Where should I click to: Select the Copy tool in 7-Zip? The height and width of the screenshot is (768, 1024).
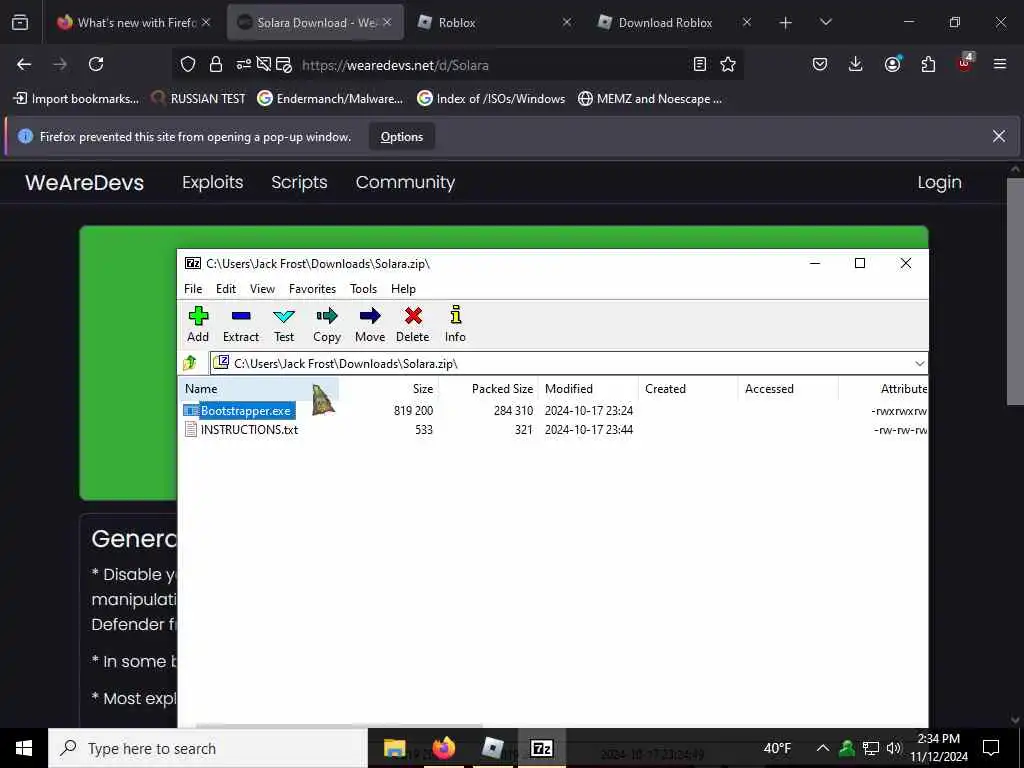(327, 325)
